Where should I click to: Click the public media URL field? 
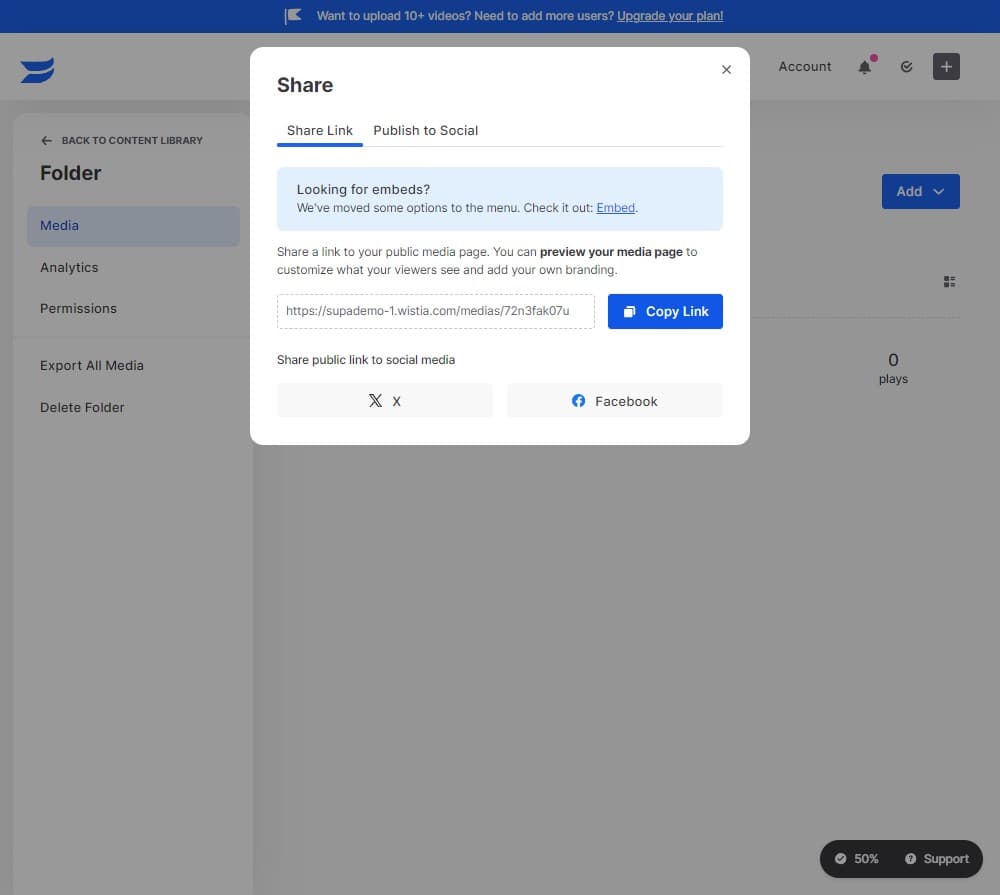pyautogui.click(x=435, y=311)
